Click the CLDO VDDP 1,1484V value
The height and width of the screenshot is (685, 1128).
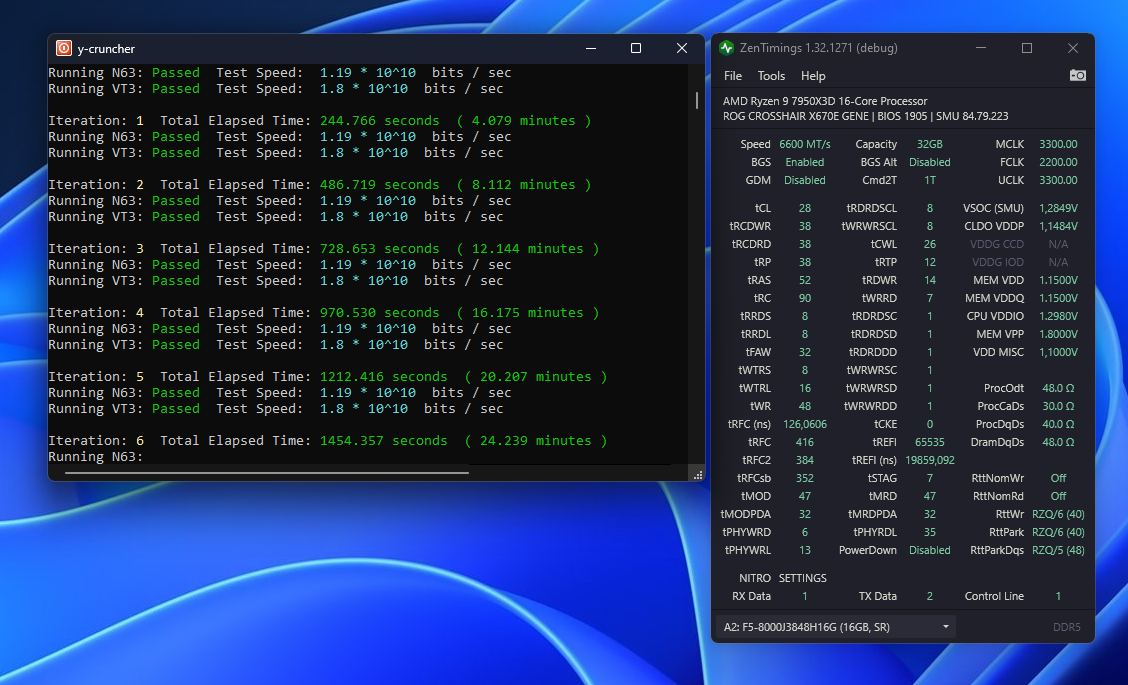(x=1058, y=226)
